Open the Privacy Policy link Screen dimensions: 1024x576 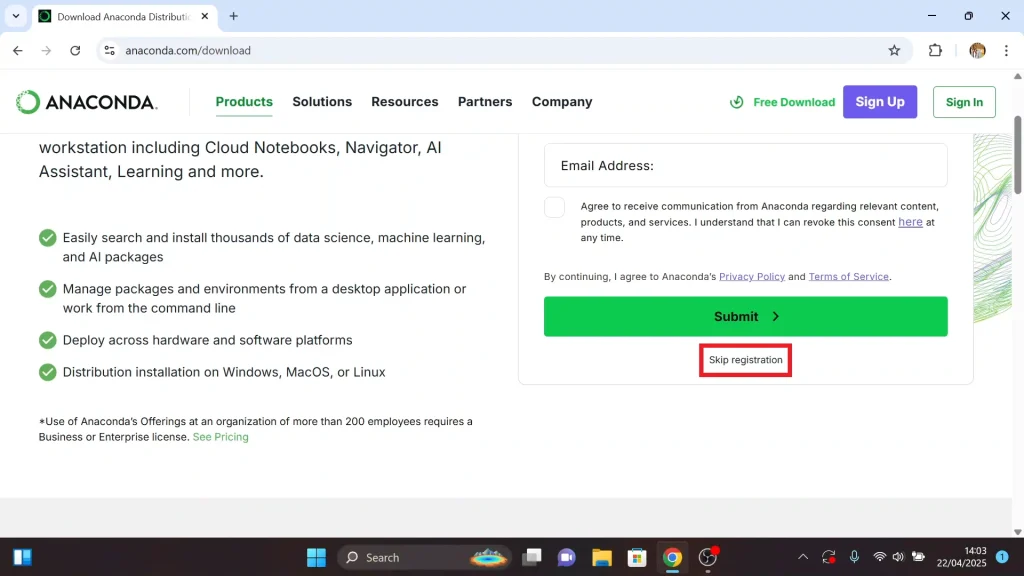752,276
